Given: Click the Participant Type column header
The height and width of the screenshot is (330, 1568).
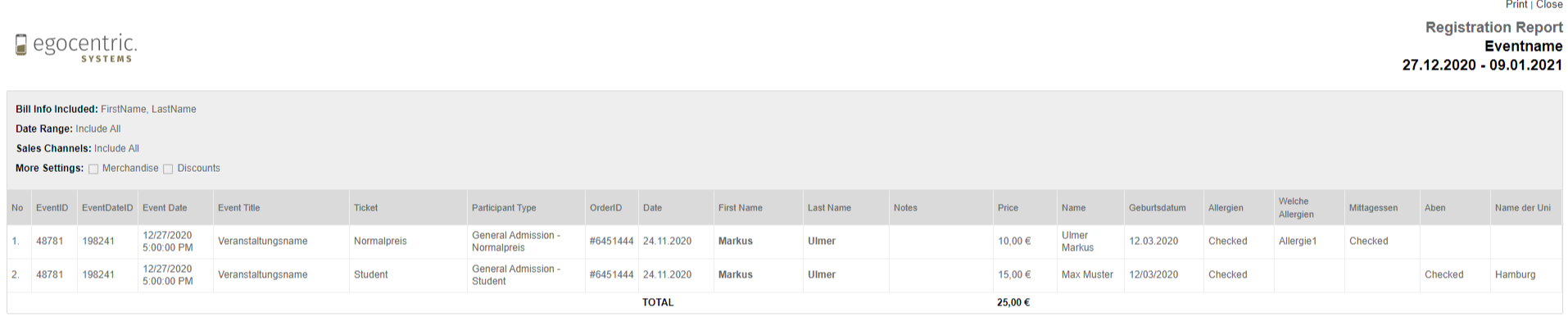Looking at the screenshot, I should tap(504, 208).
